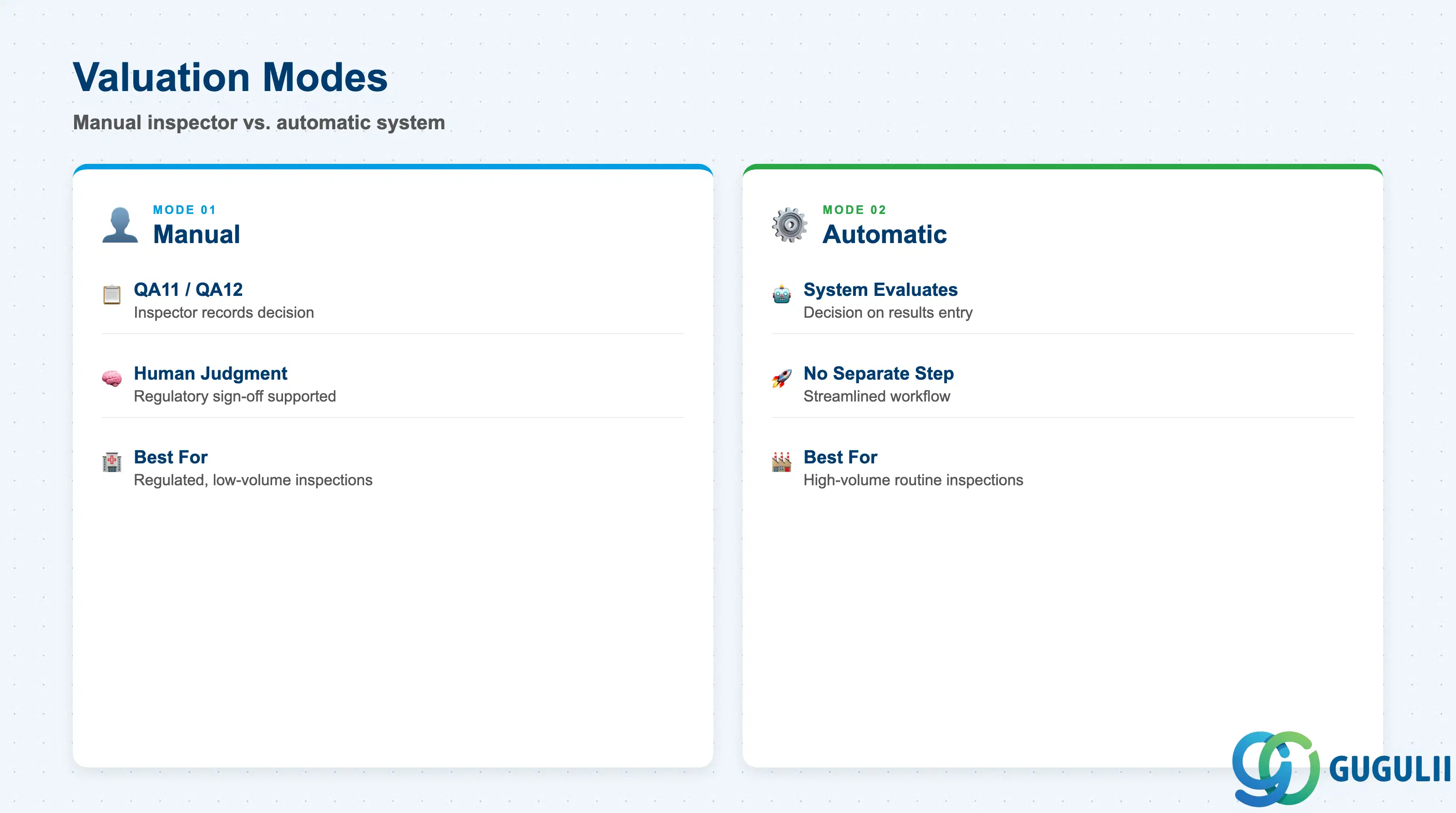The width and height of the screenshot is (1456, 813).
Task: Click the text Decision on results entry
Action: [x=888, y=313]
